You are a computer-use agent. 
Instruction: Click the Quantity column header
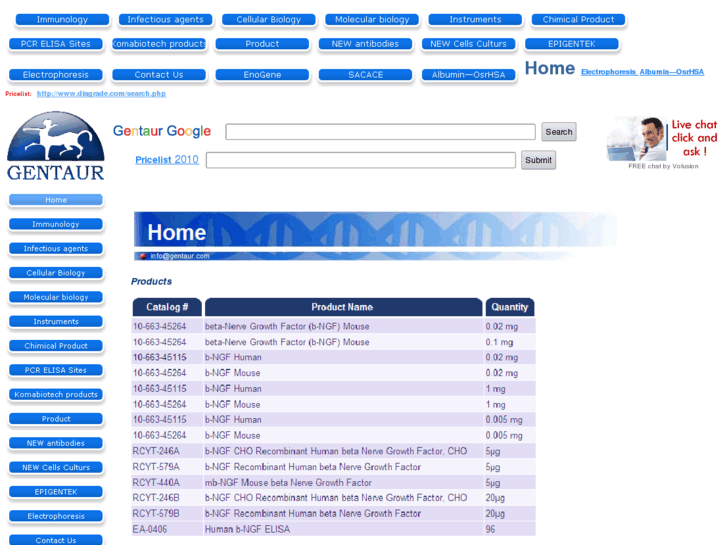510,307
